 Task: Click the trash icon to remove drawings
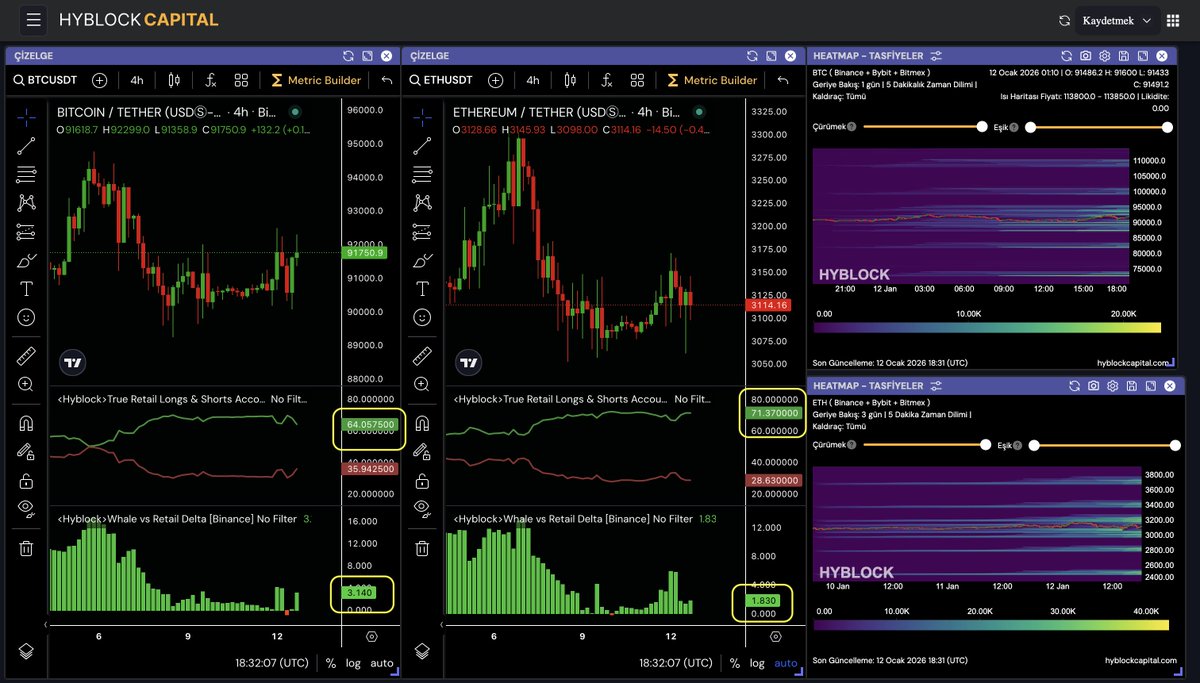click(26, 546)
